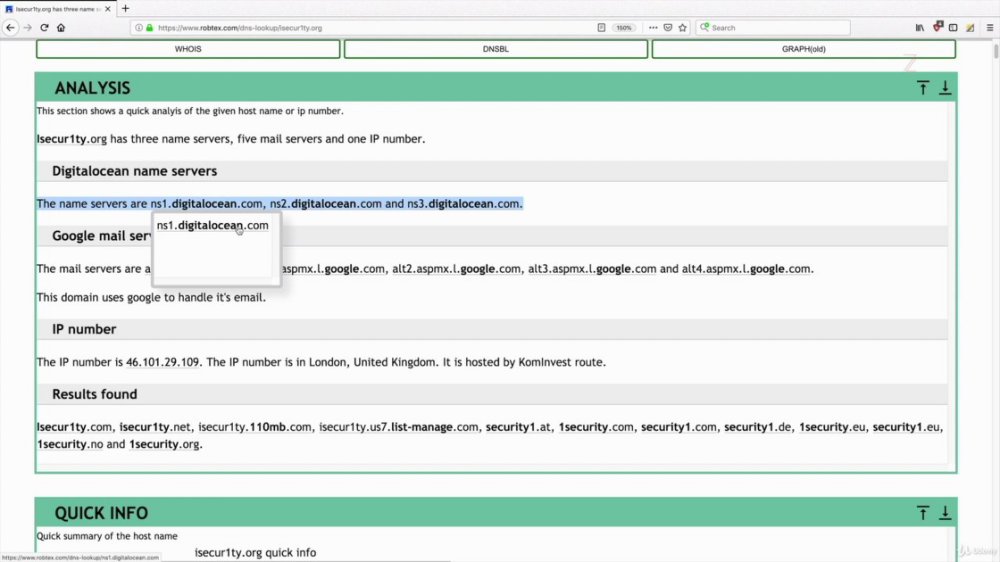Open the isecur1ty.us7.list-manage.com link
The width and height of the screenshot is (1000, 562).
pyautogui.click(x=399, y=427)
